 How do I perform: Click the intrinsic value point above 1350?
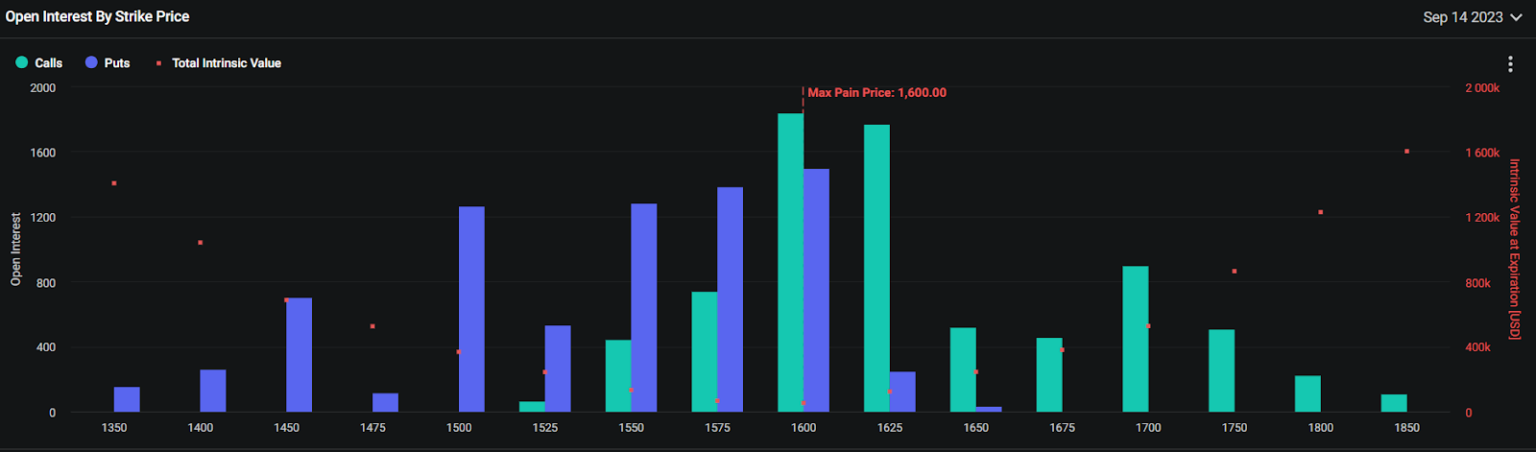(114, 183)
